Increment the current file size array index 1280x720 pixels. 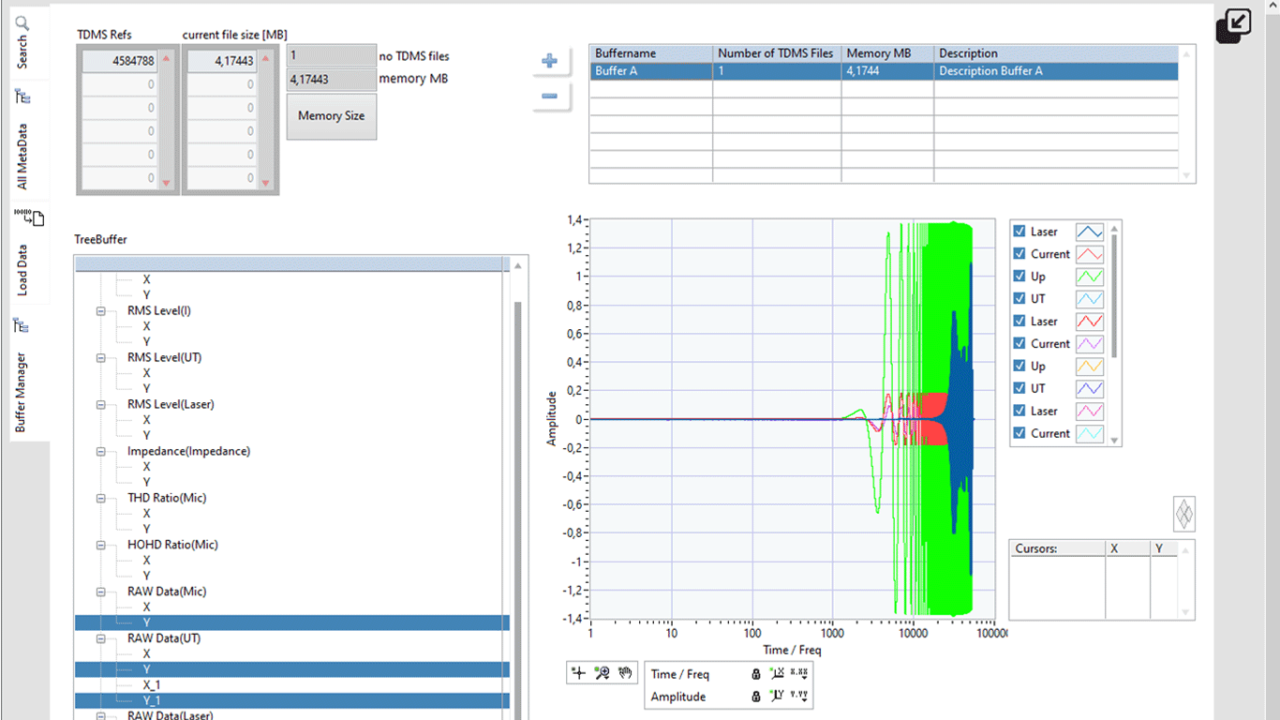click(x=266, y=57)
